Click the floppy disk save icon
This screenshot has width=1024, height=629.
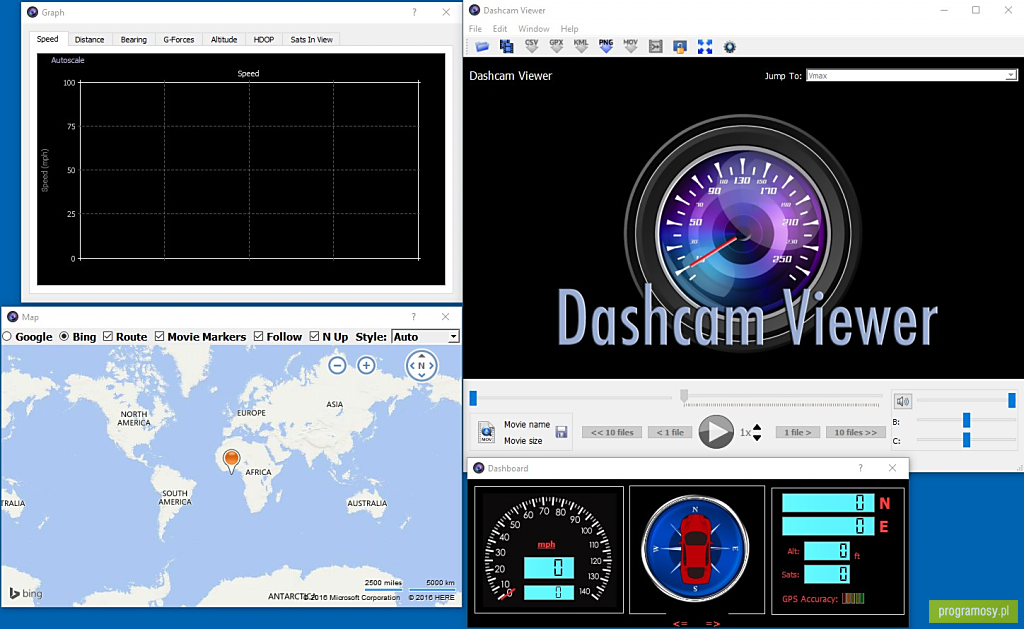coord(561,432)
